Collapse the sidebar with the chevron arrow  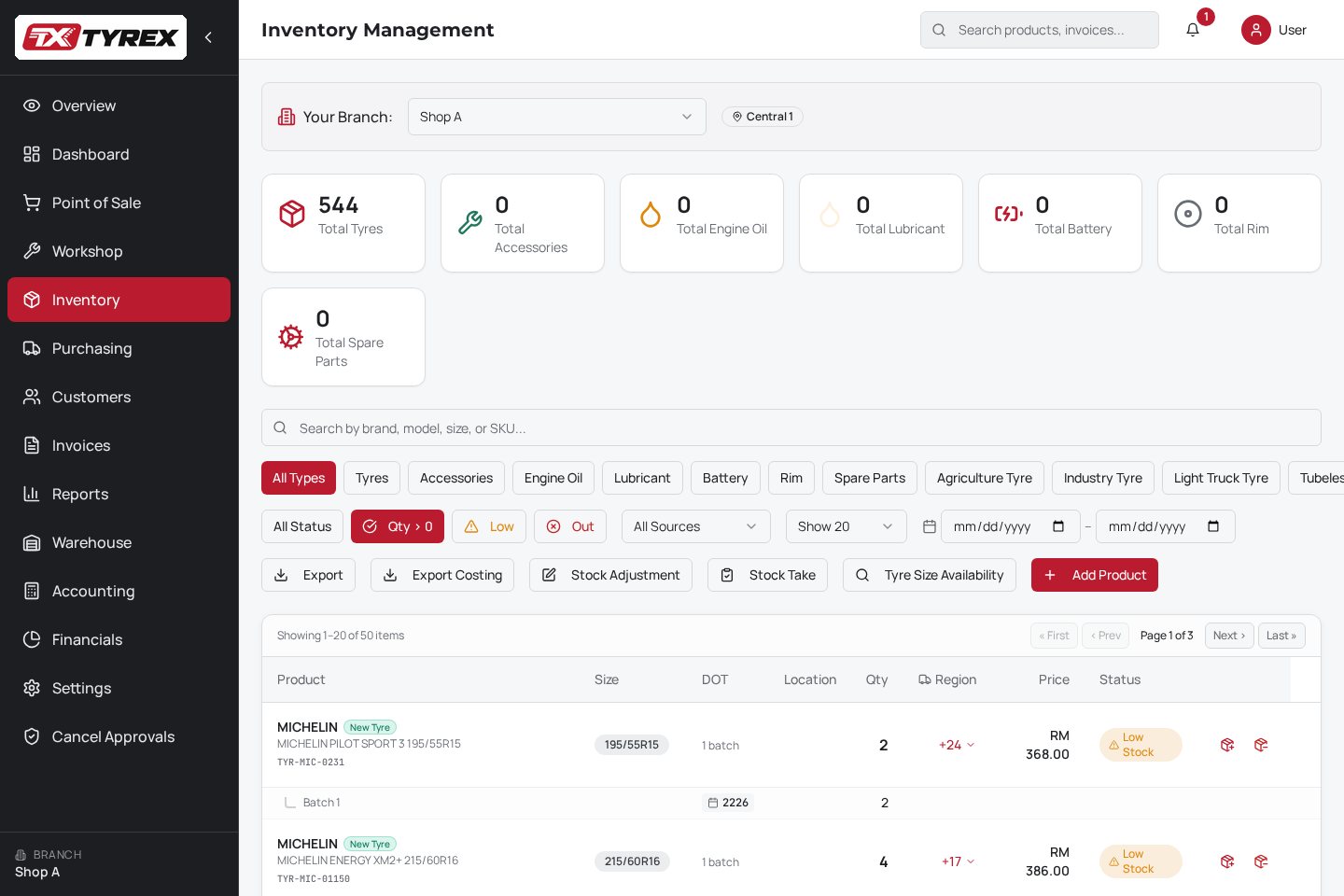(208, 37)
